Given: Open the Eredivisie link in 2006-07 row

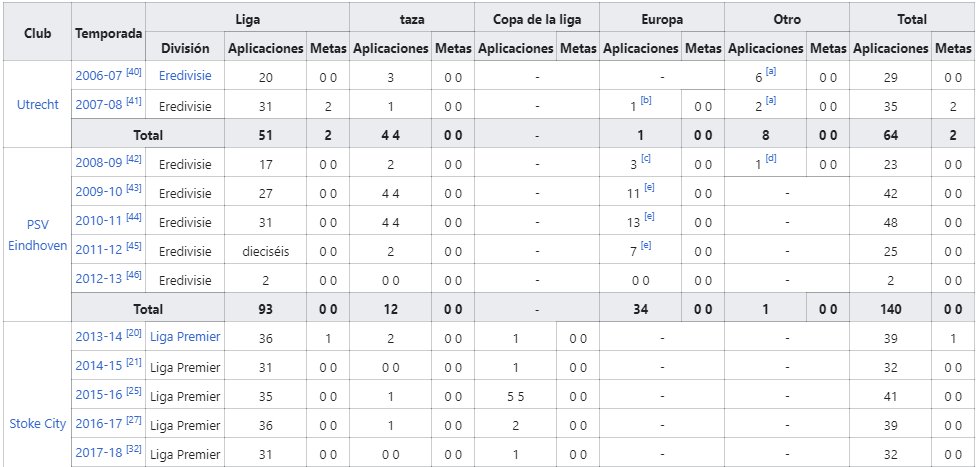Looking at the screenshot, I should click(185, 76).
